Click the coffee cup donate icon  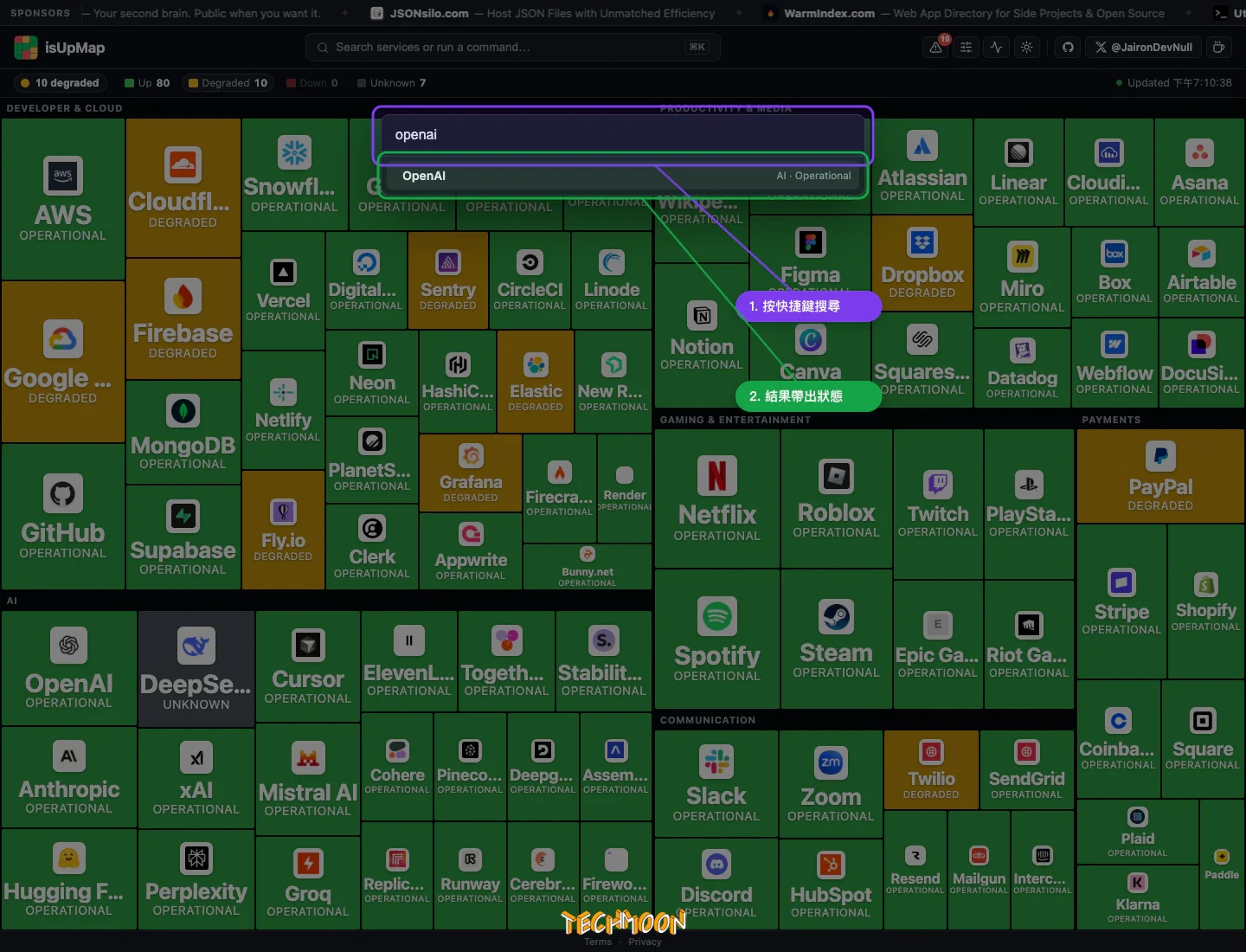pyautogui.click(x=1218, y=48)
